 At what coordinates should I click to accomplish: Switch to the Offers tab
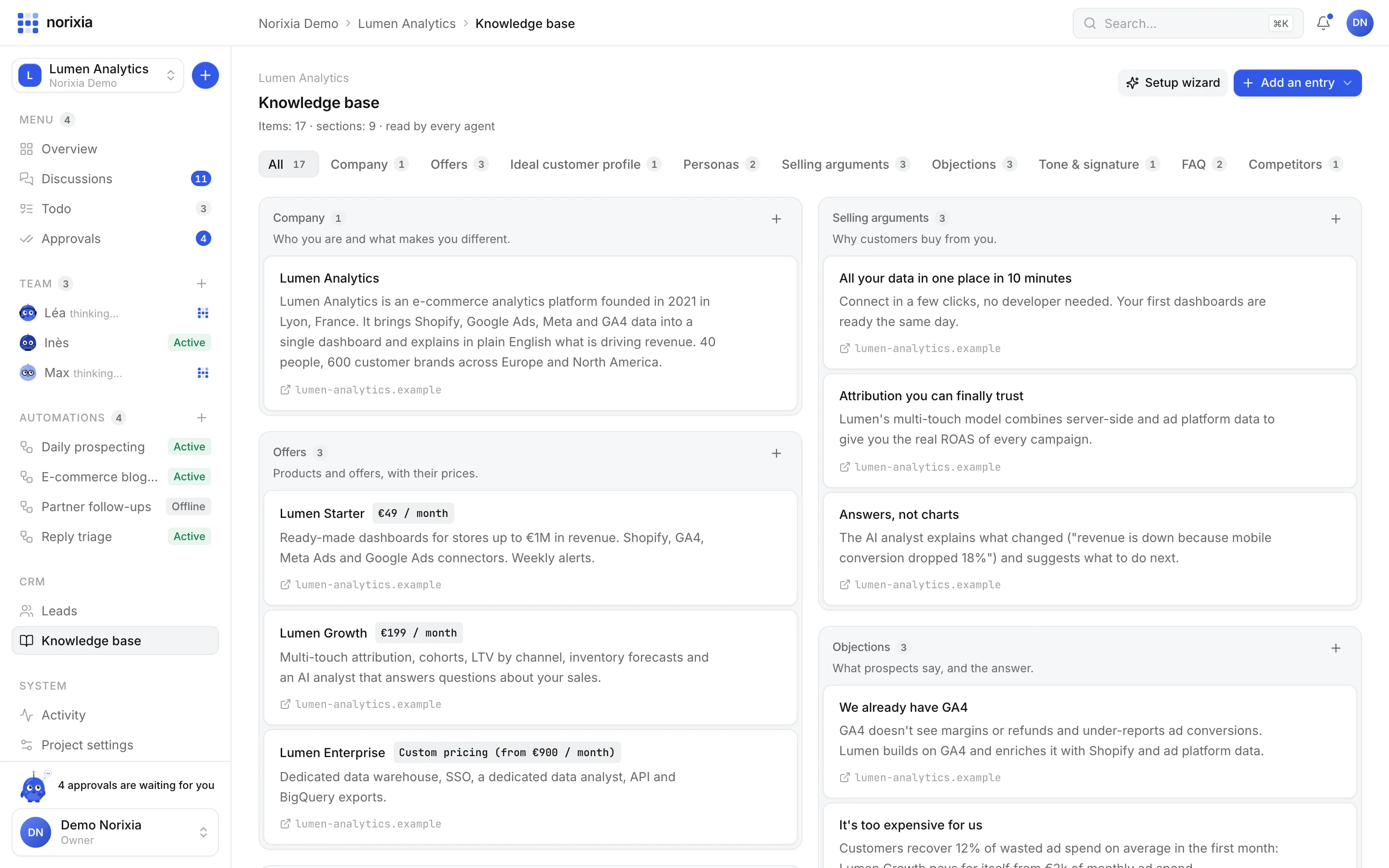click(x=459, y=164)
